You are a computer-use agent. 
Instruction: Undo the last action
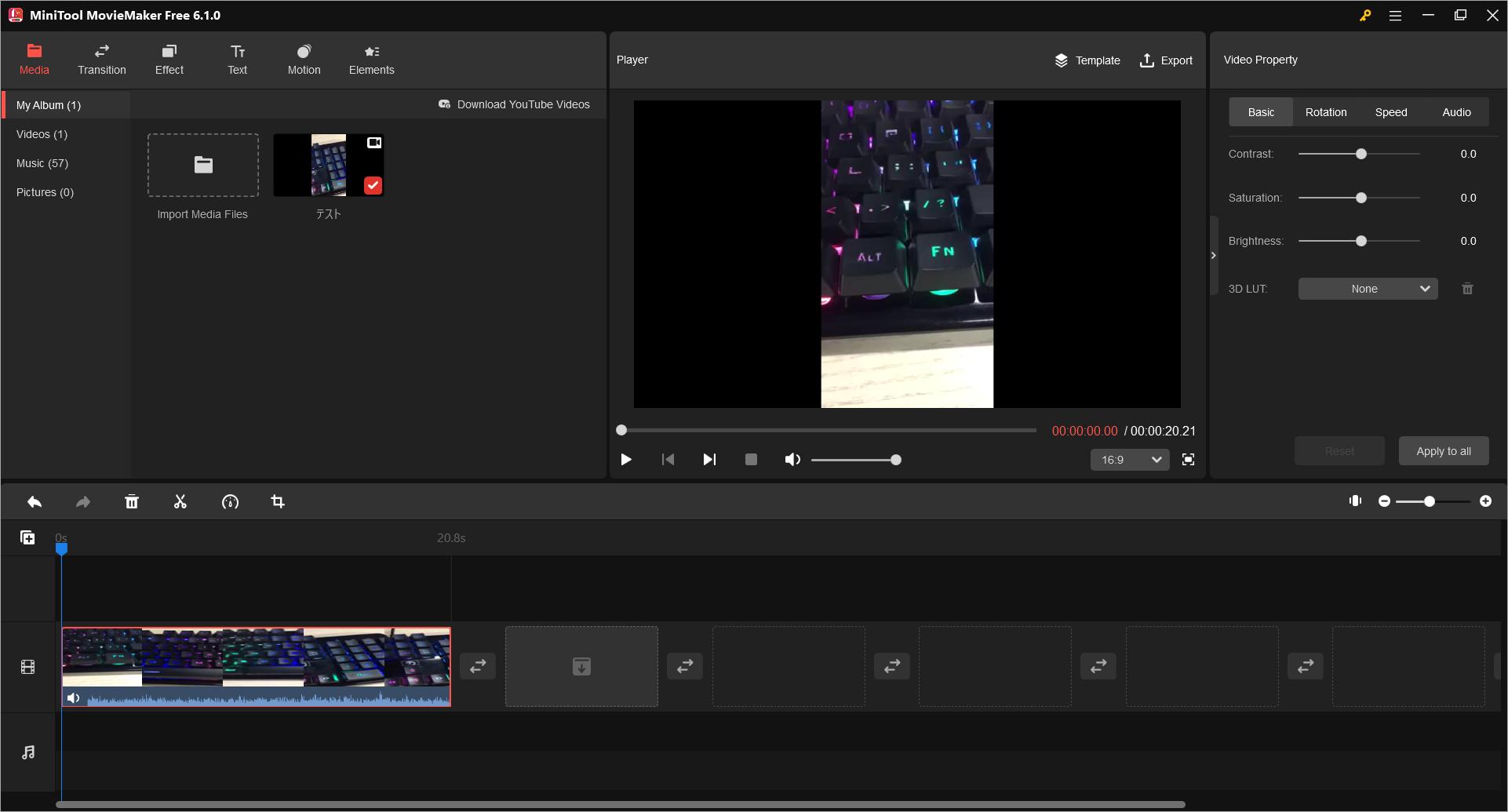coord(35,502)
